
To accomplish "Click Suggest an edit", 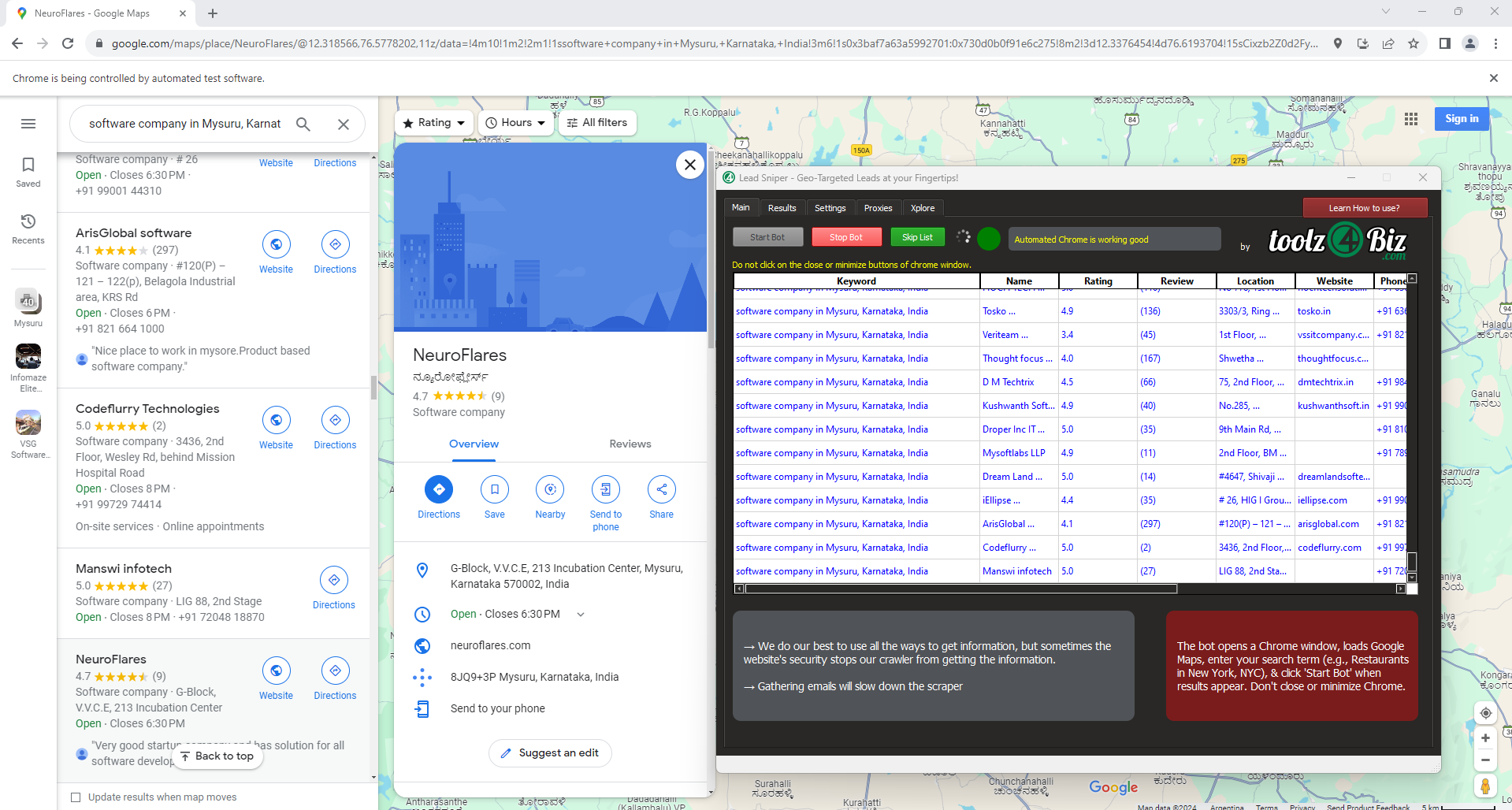I will 550,753.
